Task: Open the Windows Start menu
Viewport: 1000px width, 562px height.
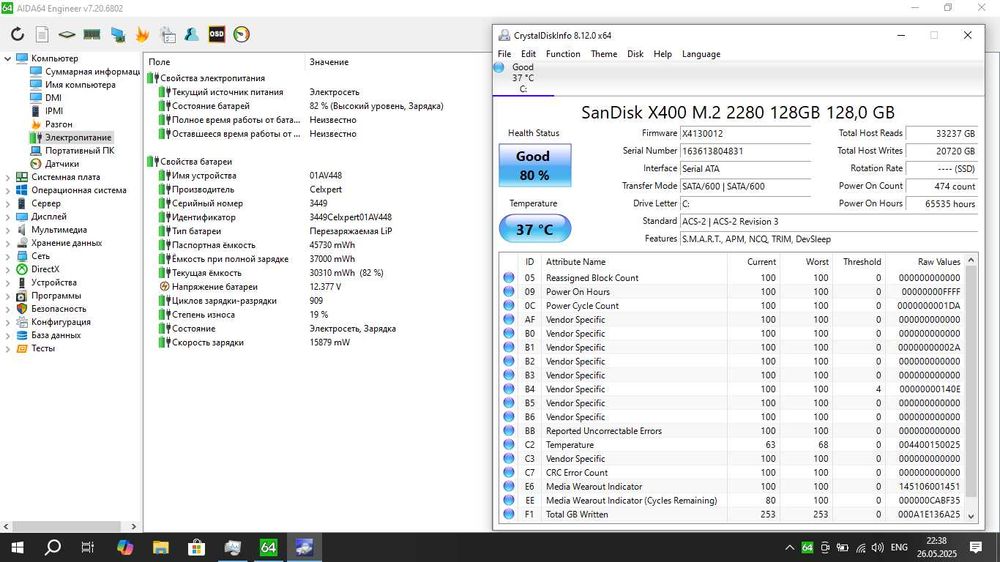Action: pyautogui.click(x=17, y=547)
